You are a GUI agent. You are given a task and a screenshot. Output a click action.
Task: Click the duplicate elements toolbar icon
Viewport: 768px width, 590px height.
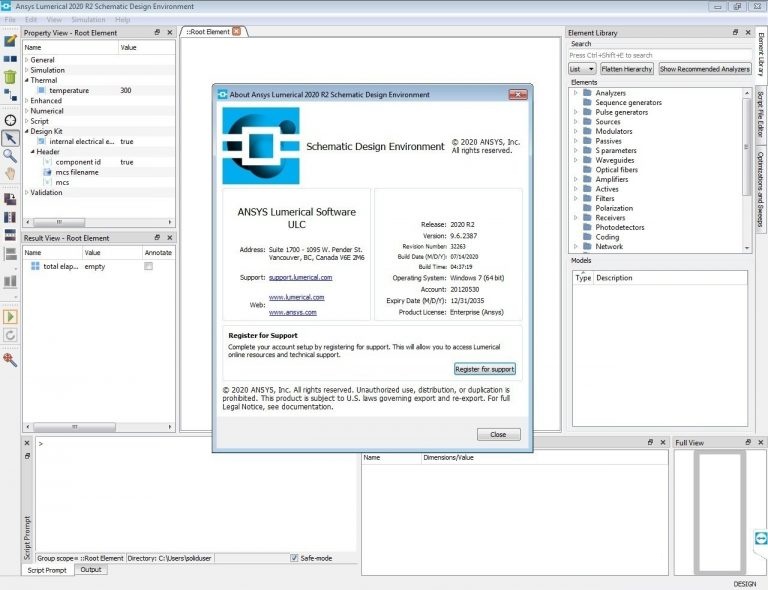tap(10, 59)
